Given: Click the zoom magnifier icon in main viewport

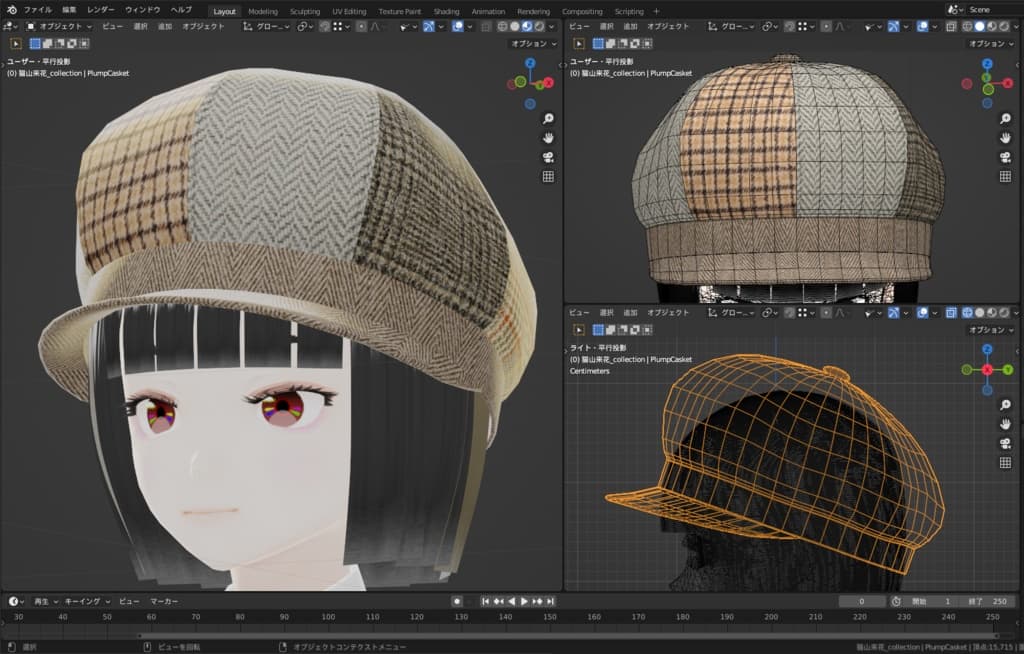Looking at the screenshot, I should 548,118.
